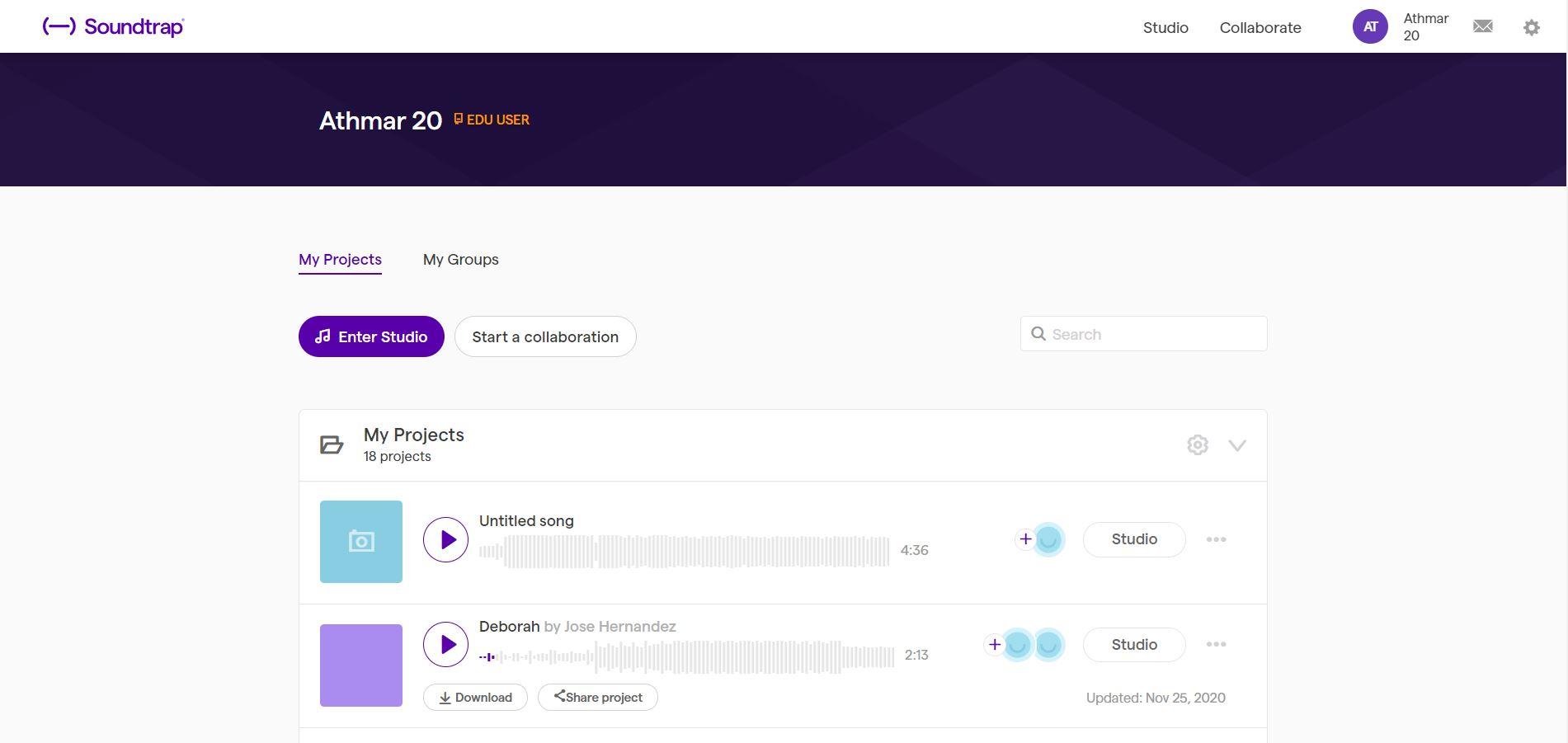The height and width of the screenshot is (743, 1568).
Task: Start a collaboration
Action: [x=544, y=336]
